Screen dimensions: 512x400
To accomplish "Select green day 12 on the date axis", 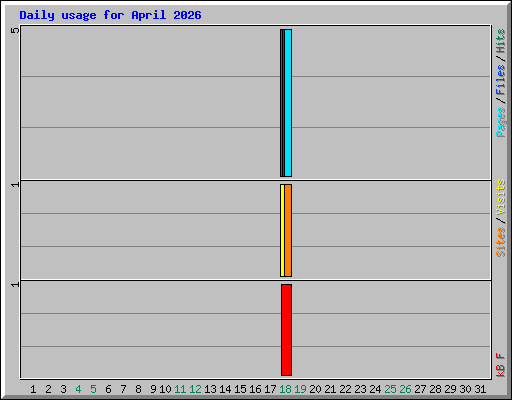I will tap(195, 389).
